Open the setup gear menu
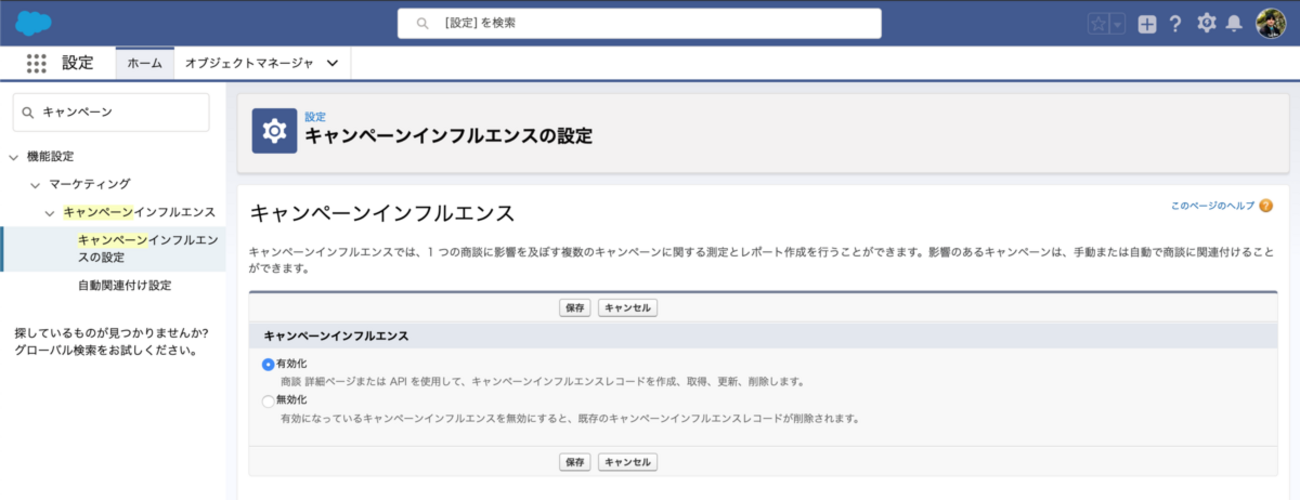This screenshot has width=1300, height=500. pos(1206,23)
